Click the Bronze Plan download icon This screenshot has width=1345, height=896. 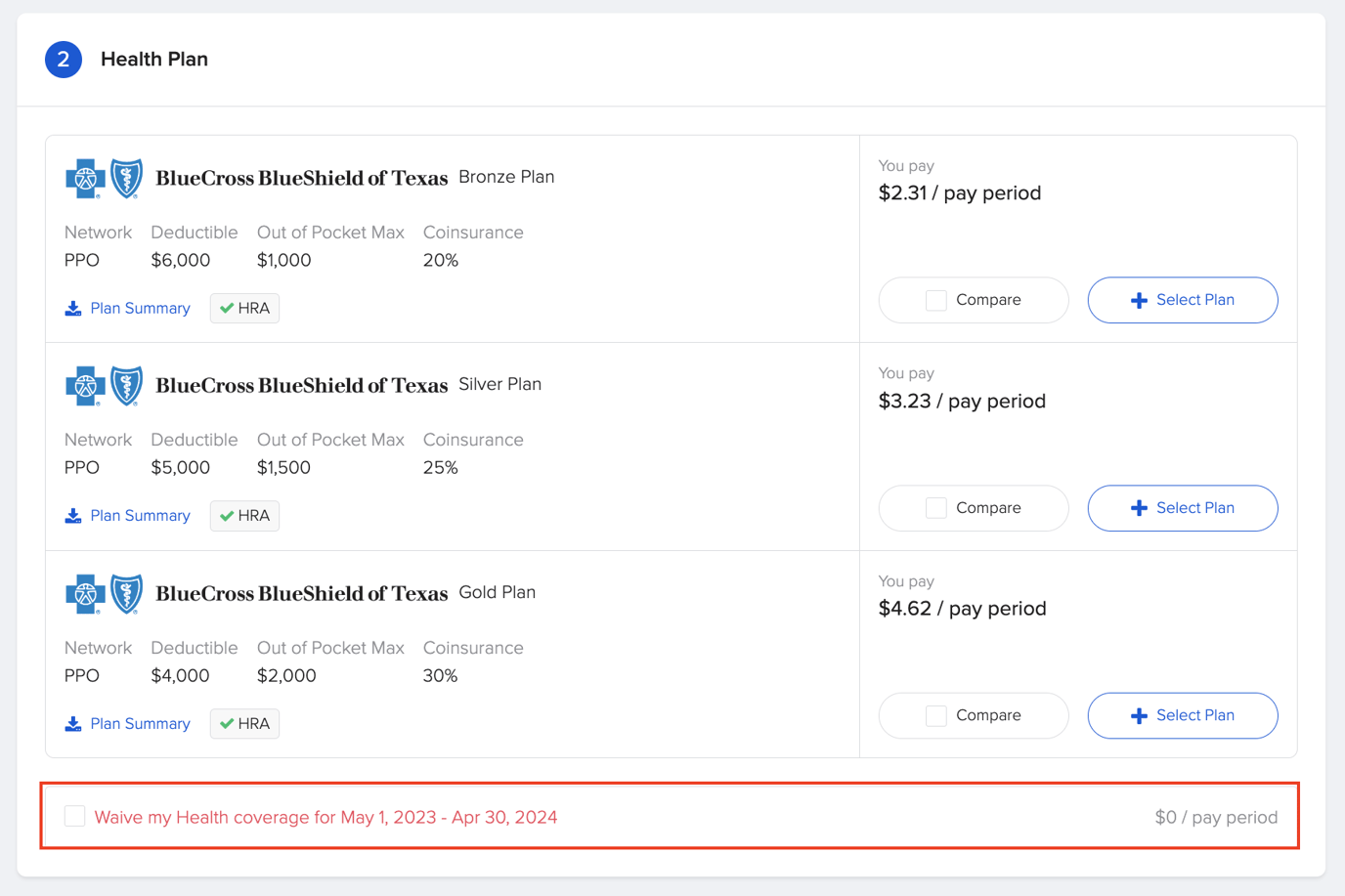73,309
